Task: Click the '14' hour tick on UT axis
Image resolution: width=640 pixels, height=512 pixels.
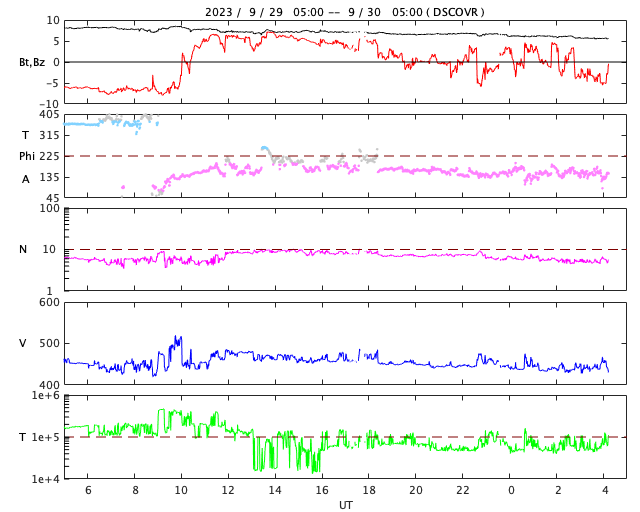Action: pos(275,490)
